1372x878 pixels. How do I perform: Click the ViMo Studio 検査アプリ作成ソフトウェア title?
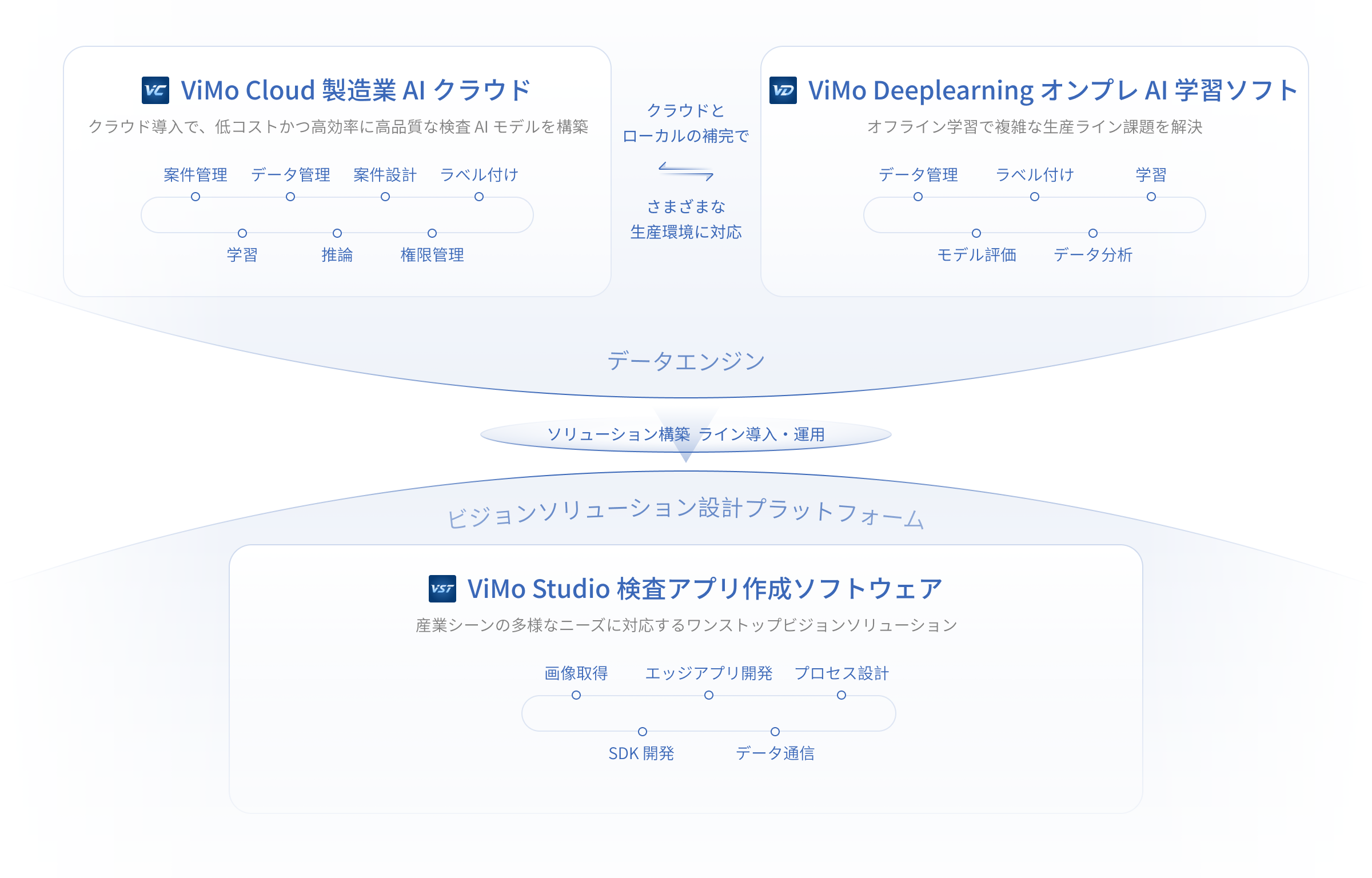(704, 589)
